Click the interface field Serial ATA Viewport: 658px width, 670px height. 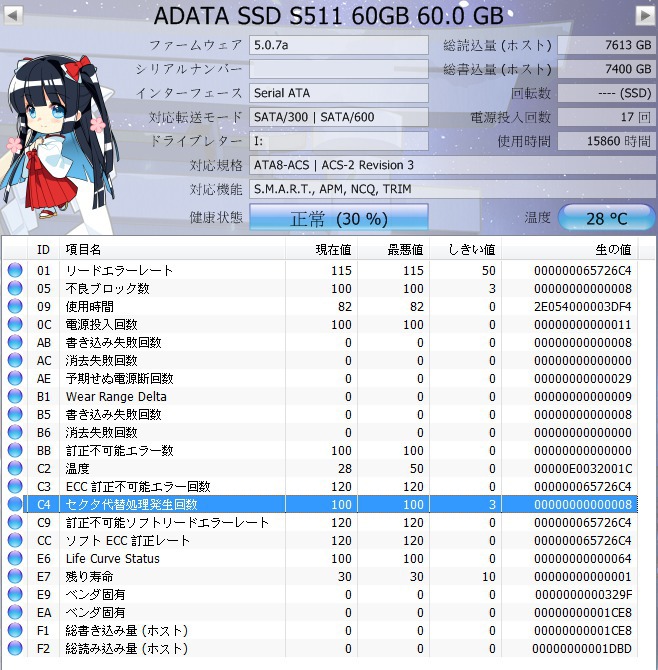point(339,93)
